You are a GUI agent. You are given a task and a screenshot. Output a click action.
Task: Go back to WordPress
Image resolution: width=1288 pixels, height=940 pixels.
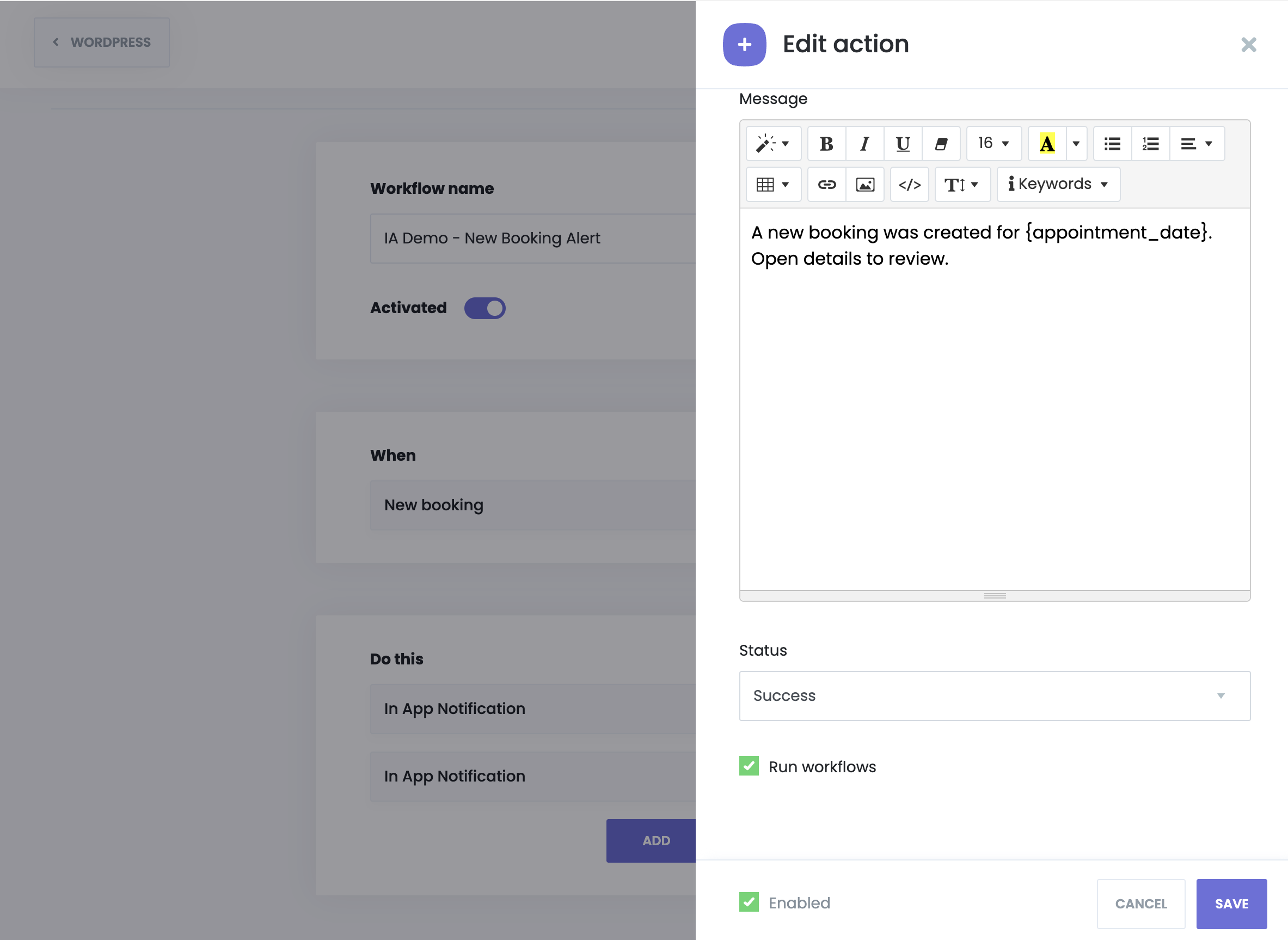click(102, 42)
